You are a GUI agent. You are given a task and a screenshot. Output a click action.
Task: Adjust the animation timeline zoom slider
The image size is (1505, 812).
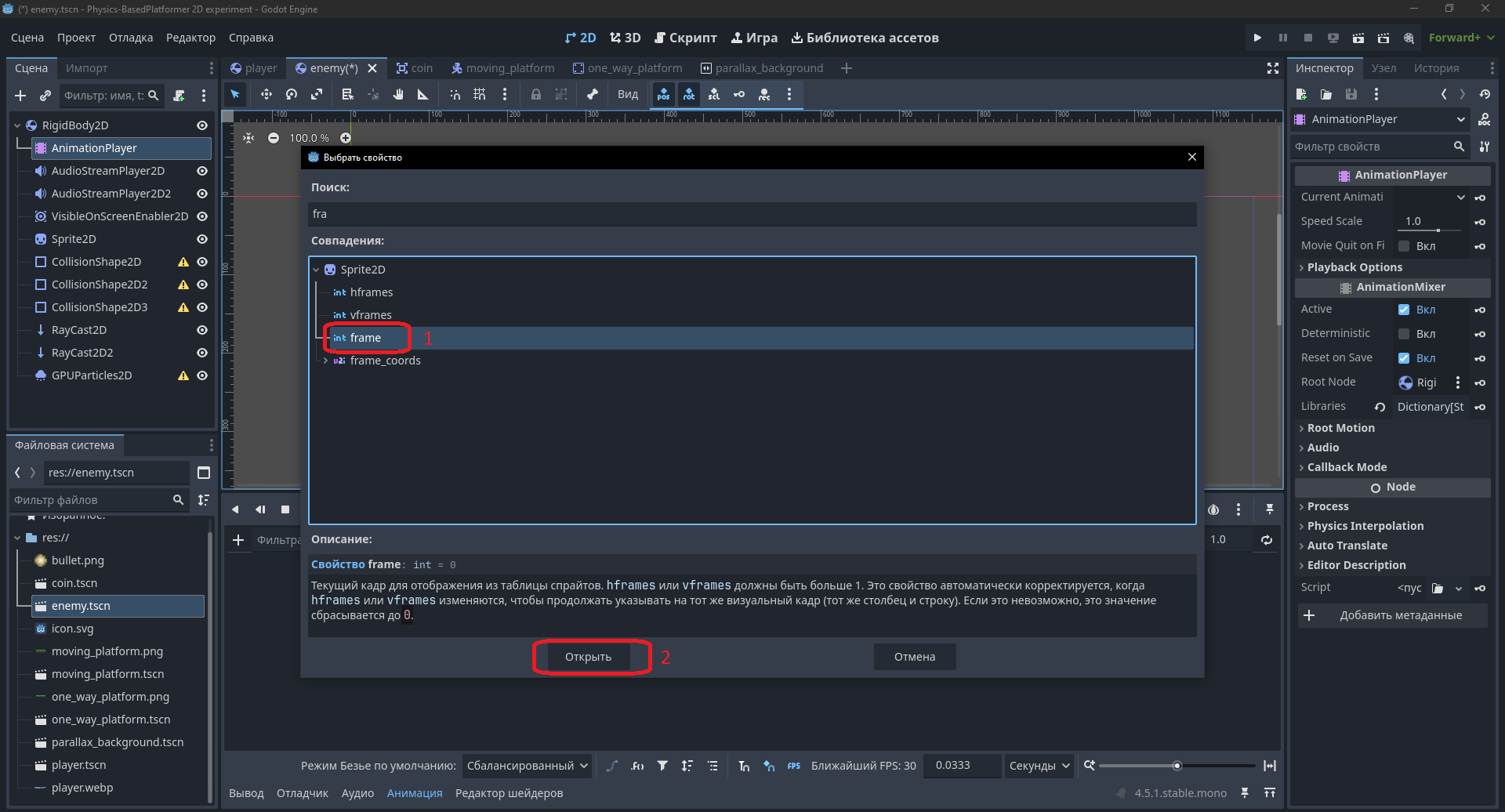[1177, 766]
